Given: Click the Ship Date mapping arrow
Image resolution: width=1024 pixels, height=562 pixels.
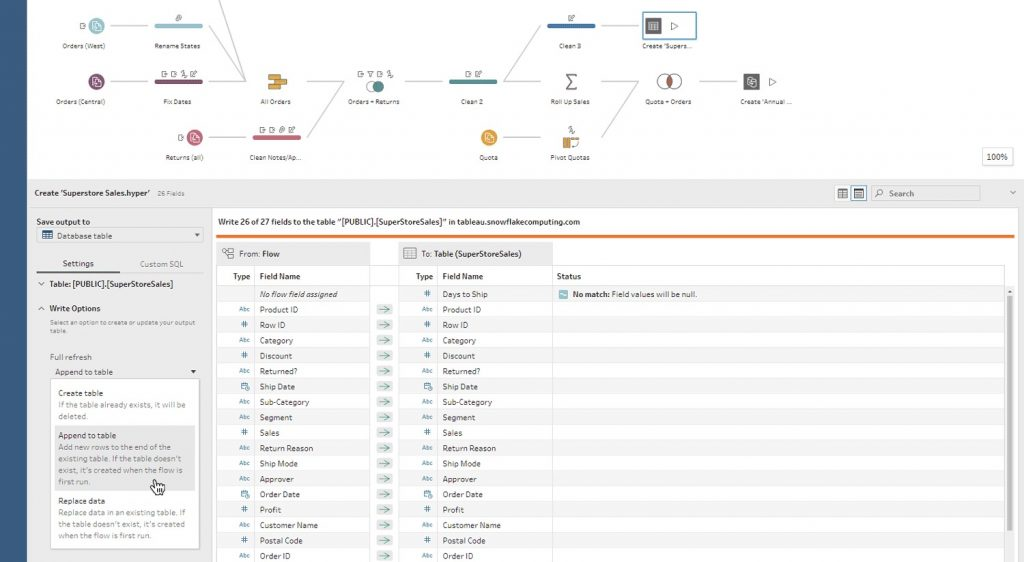Looking at the screenshot, I should click(384, 386).
